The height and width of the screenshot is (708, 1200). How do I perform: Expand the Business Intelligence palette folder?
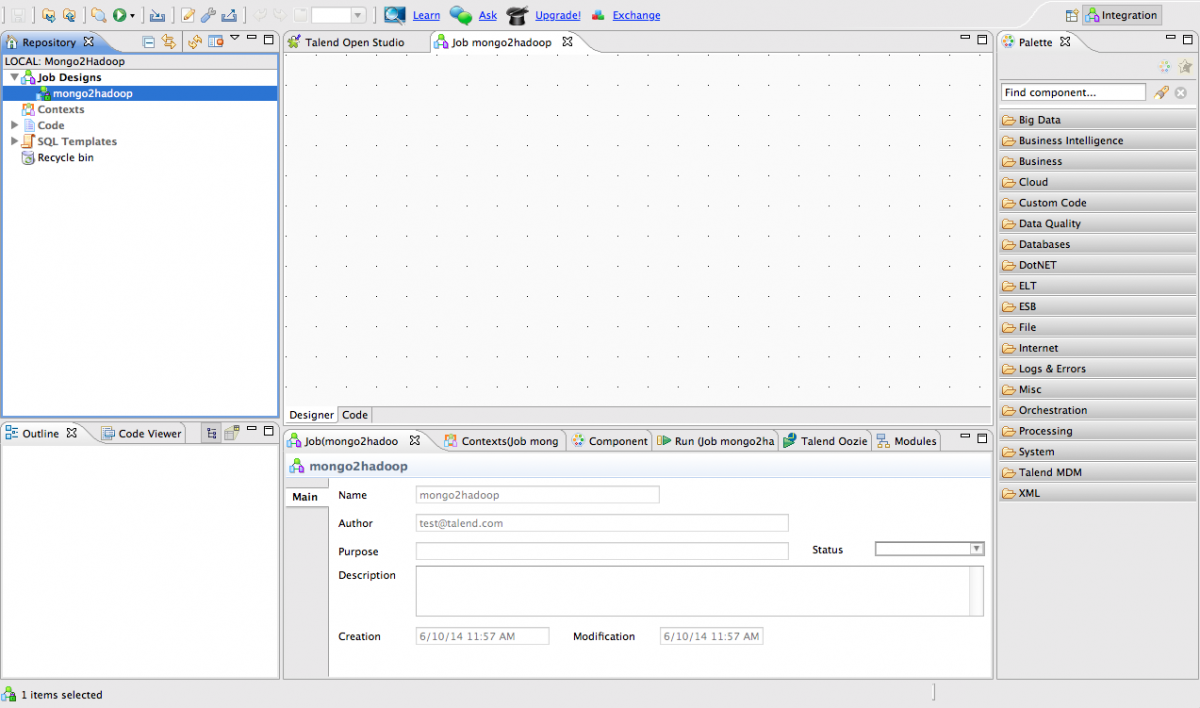coord(1097,141)
